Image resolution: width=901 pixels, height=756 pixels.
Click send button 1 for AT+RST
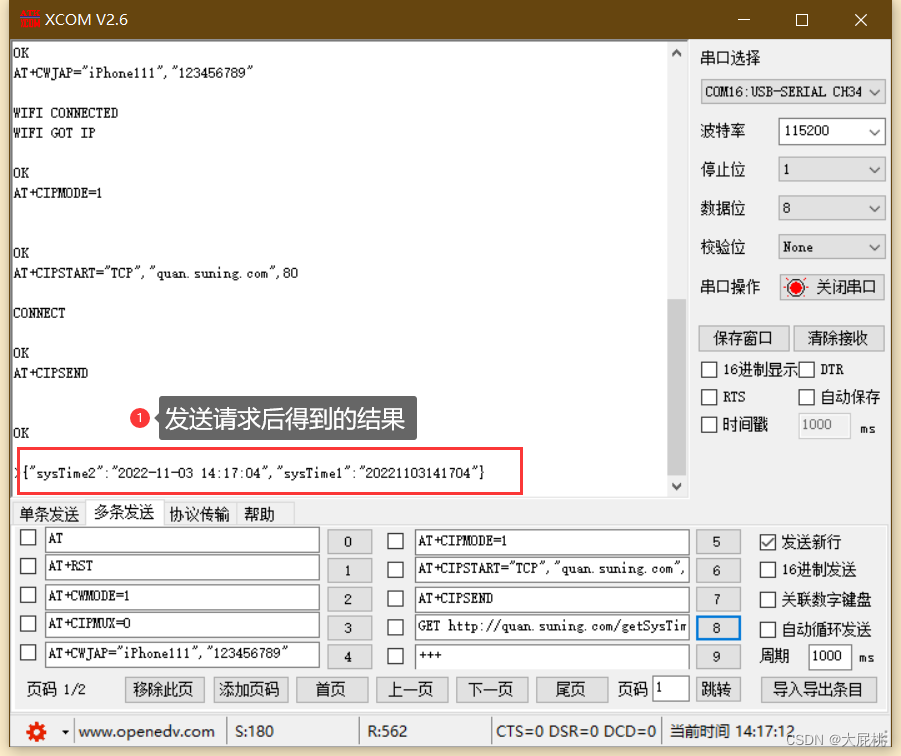pos(349,570)
